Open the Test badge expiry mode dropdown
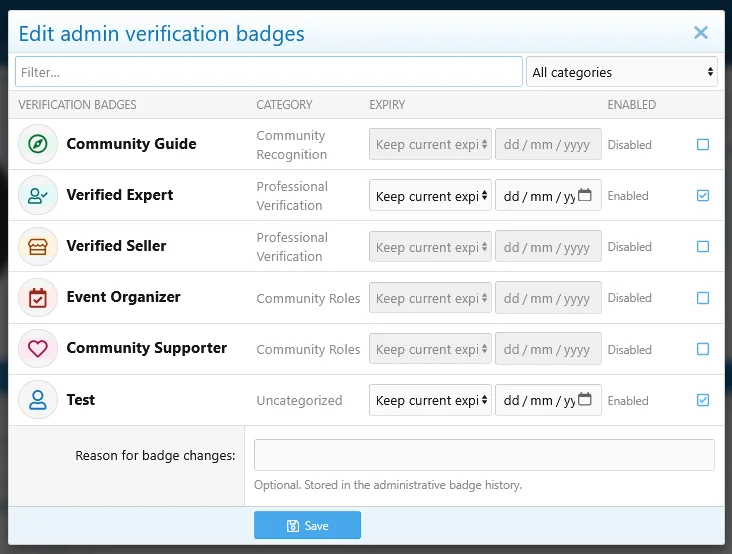Viewport: 732px width, 554px height. coord(430,400)
